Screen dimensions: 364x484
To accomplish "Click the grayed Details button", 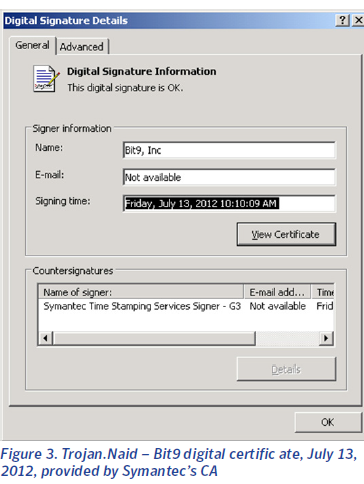I will [286, 369].
